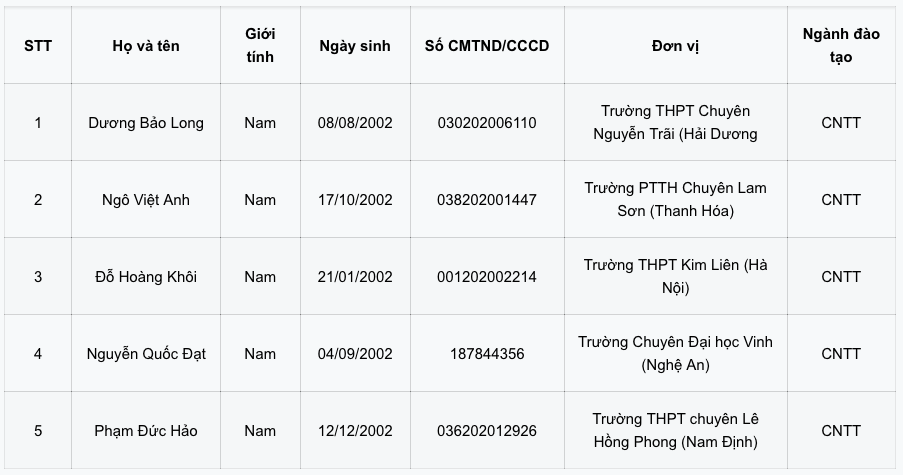Click the name Nguyễn Quốc Đạt
Screen dimensions: 903x475
click(146, 354)
